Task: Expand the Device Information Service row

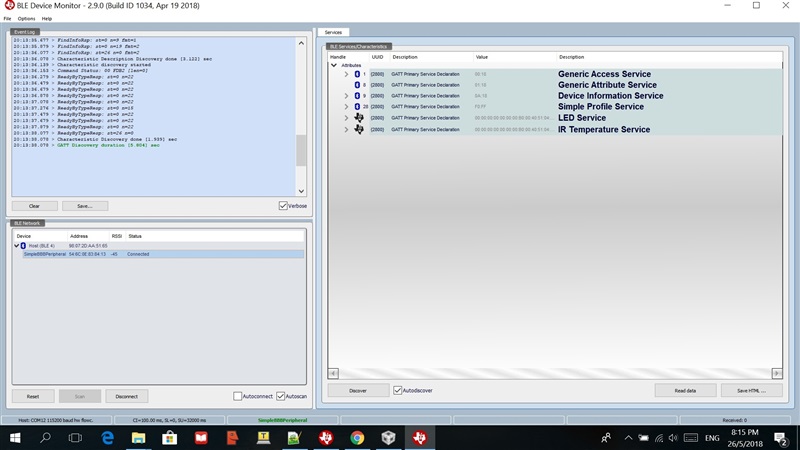Action: click(346, 95)
